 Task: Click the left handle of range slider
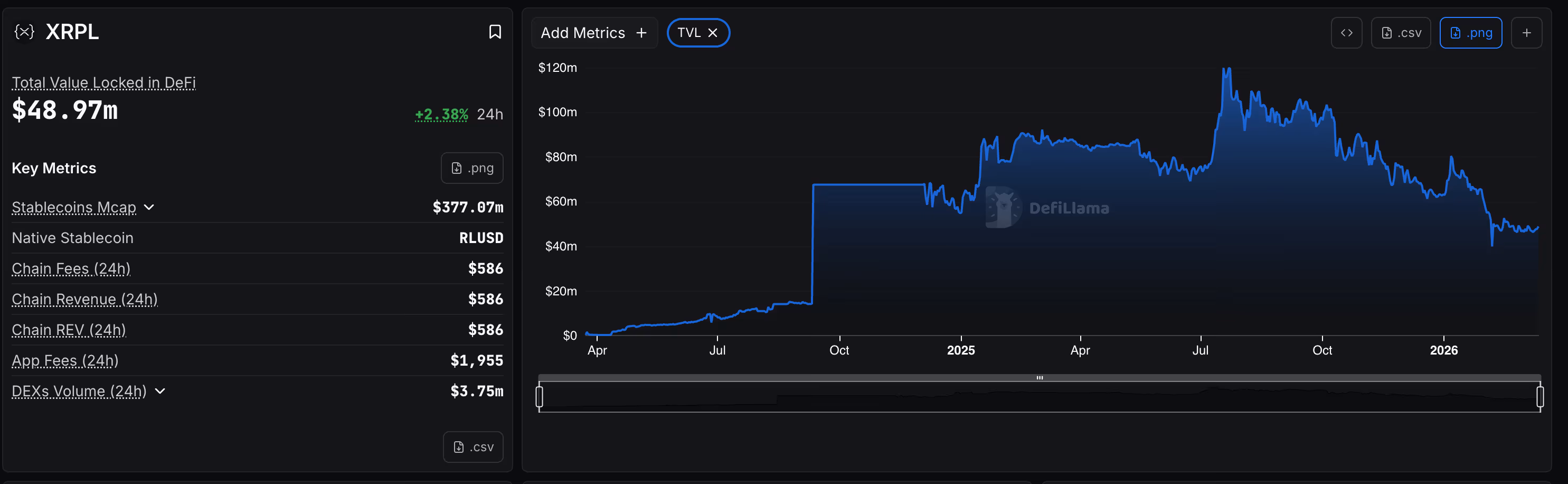pos(540,397)
